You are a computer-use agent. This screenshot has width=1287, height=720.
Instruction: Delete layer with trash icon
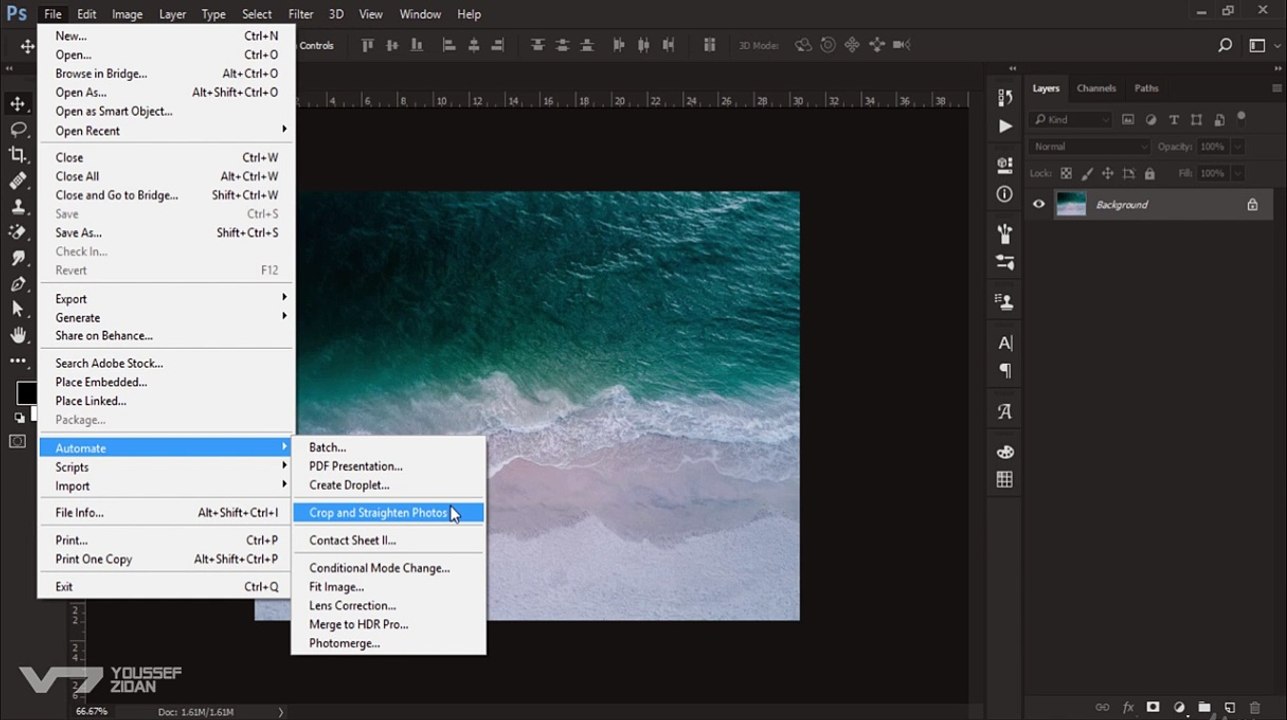1255,707
